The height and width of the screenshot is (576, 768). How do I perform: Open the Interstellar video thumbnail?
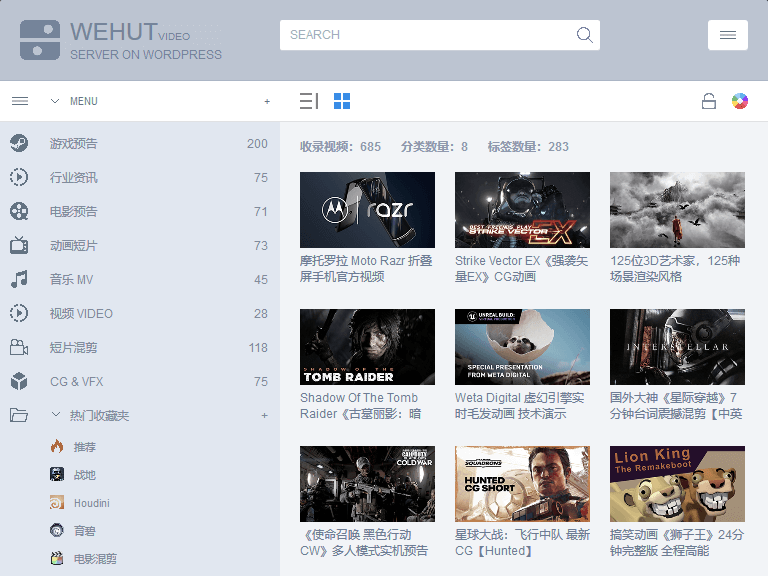[677, 347]
